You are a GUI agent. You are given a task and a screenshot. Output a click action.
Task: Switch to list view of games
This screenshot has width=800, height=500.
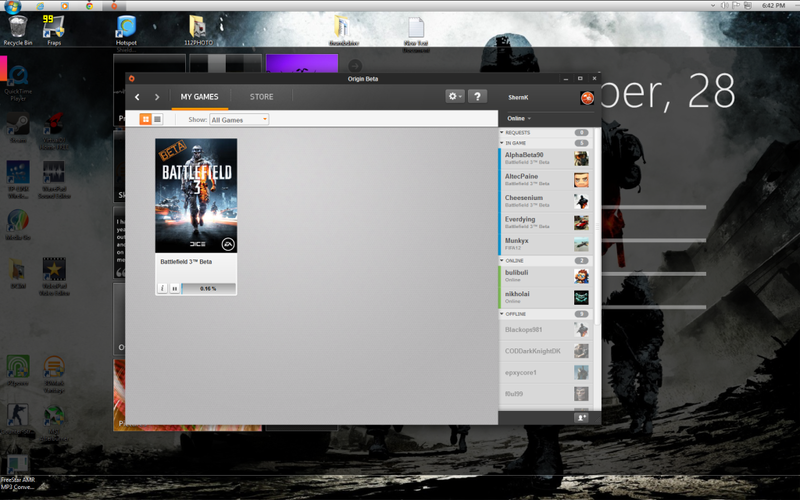pyautogui.click(x=157, y=119)
